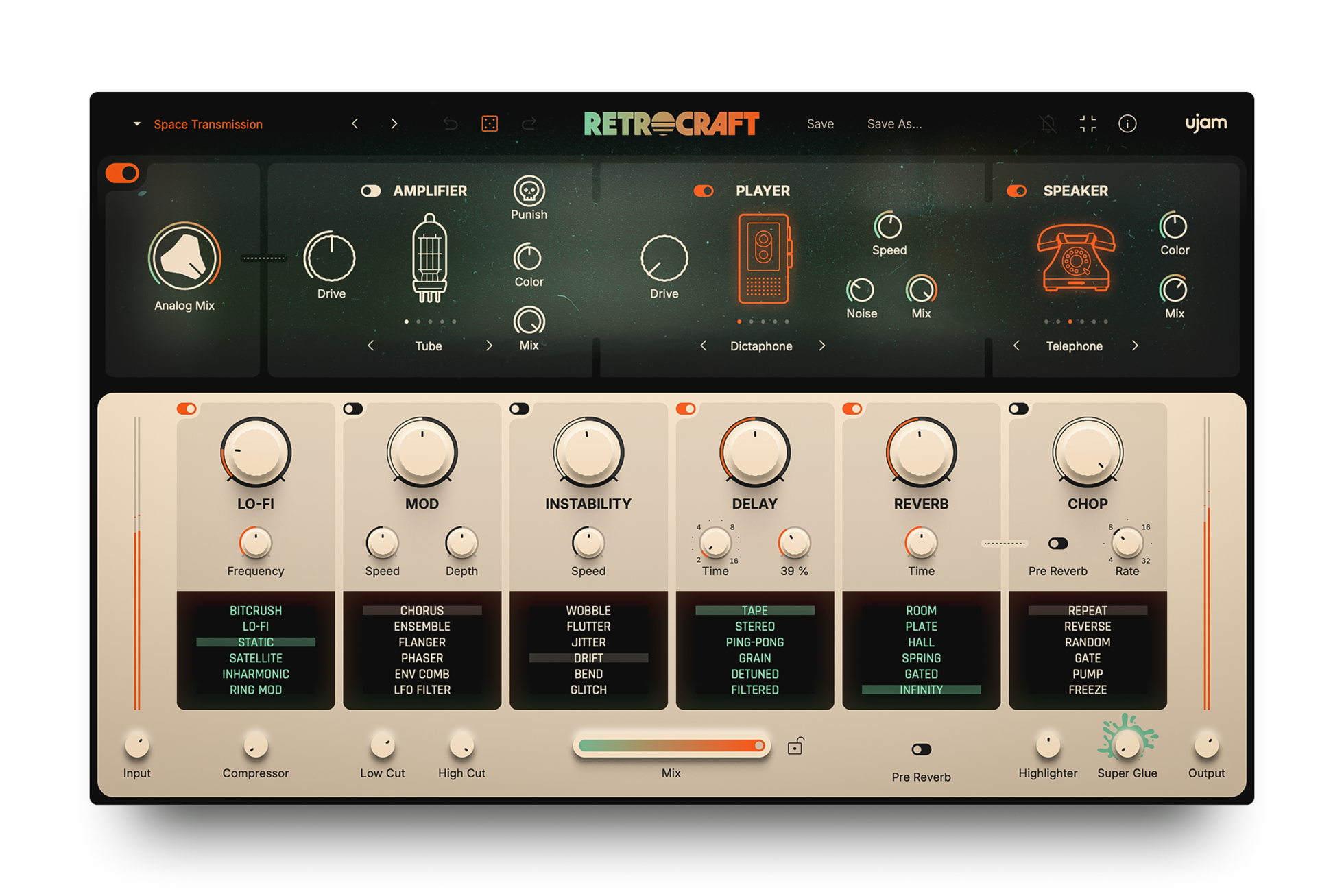This screenshot has height=896, width=1344.
Task: Select GLITCH in INSTABILITY list
Action: click(588, 690)
